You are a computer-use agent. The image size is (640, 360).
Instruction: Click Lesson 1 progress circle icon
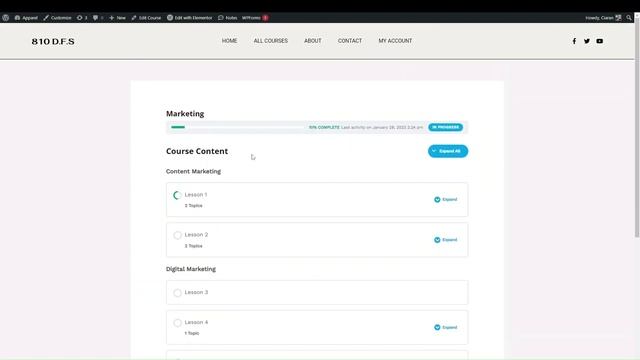click(x=177, y=196)
